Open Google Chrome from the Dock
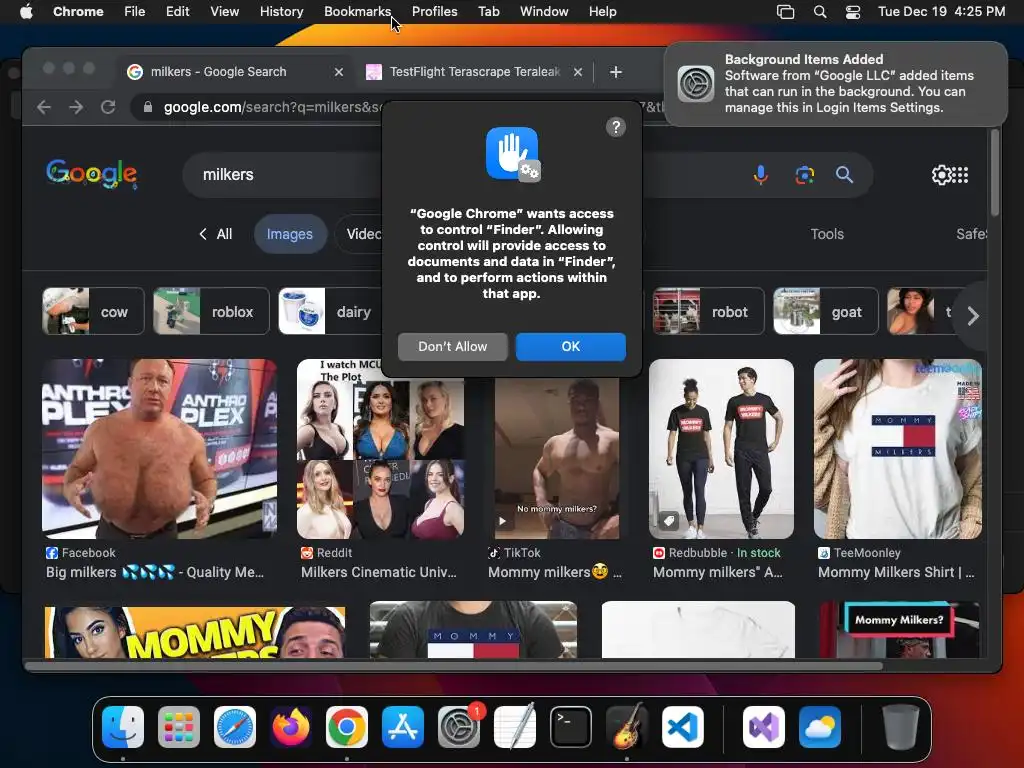Viewport: 1024px width, 768px height. point(347,726)
